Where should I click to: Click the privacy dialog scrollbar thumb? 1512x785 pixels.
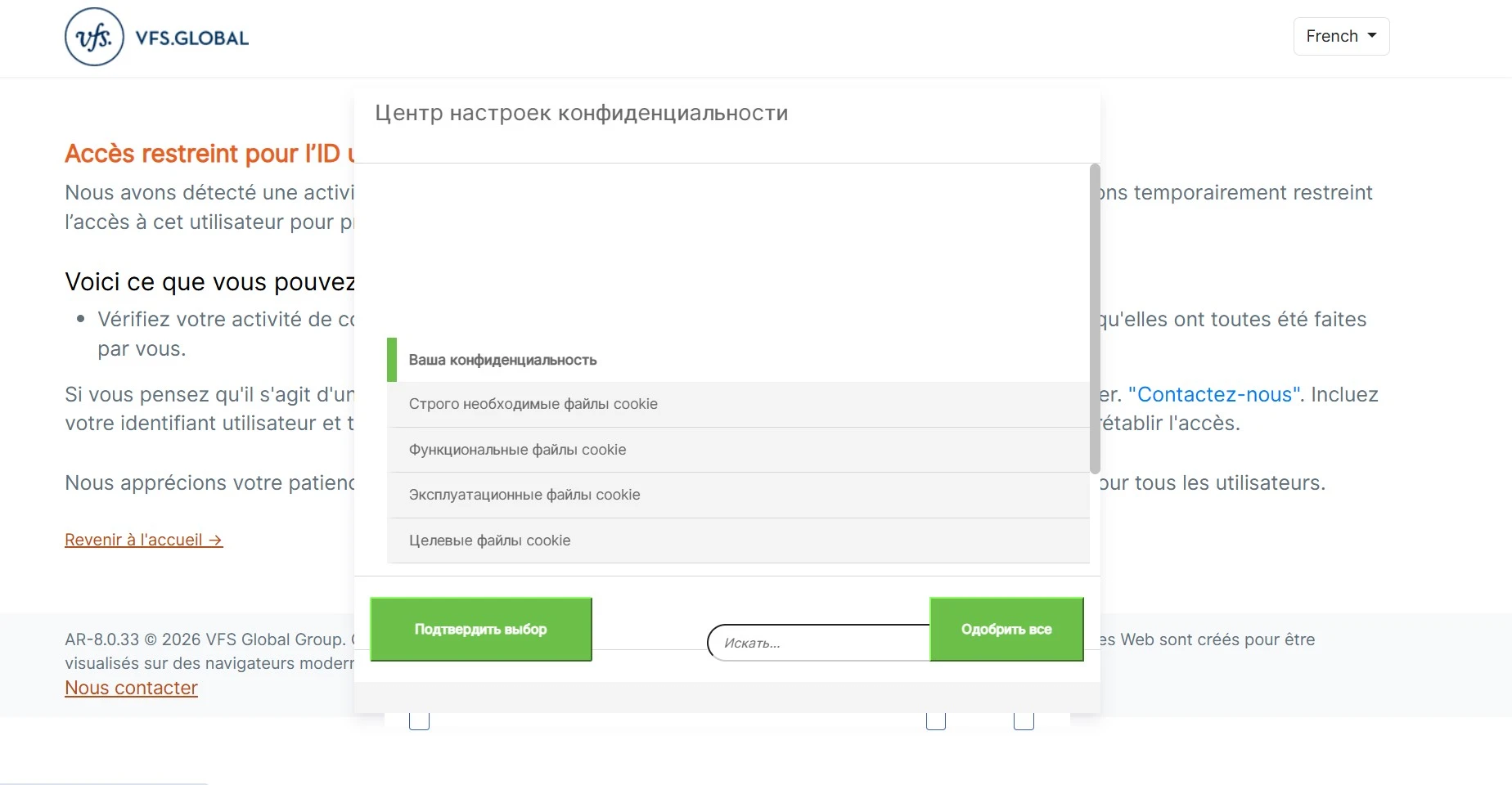[x=1095, y=319]
